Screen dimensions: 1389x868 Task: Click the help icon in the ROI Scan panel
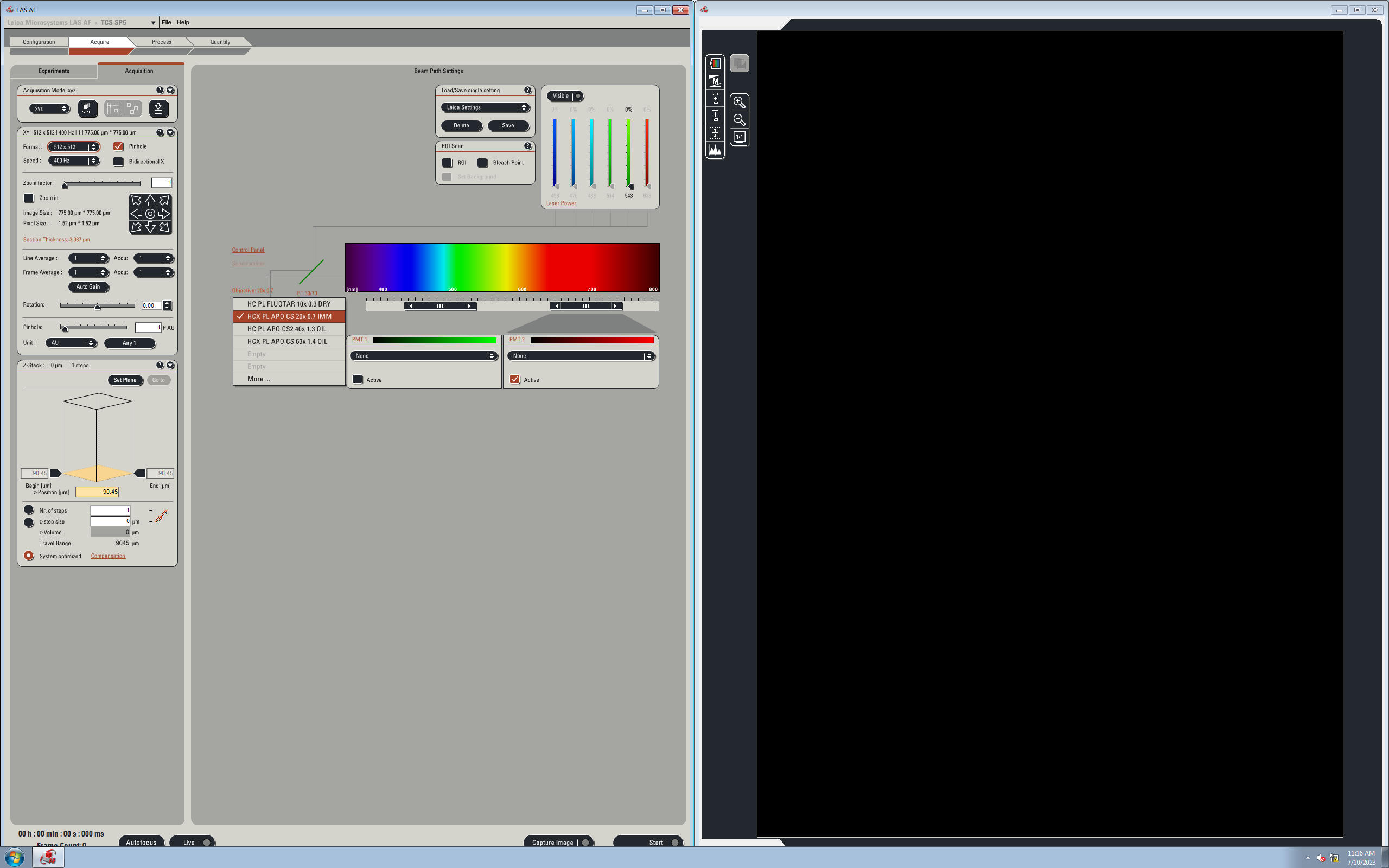pyautogui.click(x=527, y=146)
